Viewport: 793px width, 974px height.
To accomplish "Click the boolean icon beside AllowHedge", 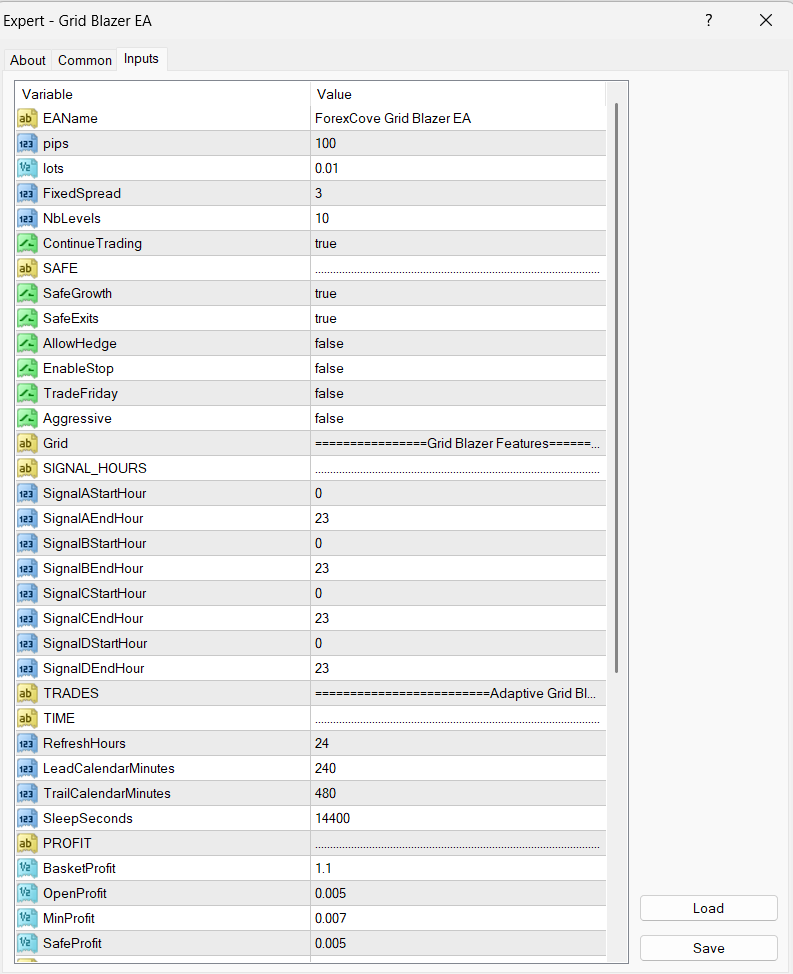I will pyautogui.click(x=27, y=344).
